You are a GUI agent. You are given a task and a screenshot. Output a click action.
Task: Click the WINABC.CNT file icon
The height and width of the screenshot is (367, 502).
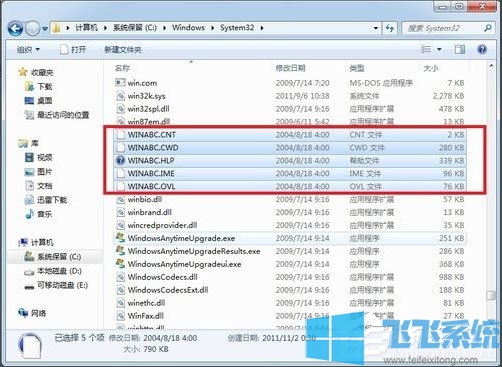[x=120, y=135]
